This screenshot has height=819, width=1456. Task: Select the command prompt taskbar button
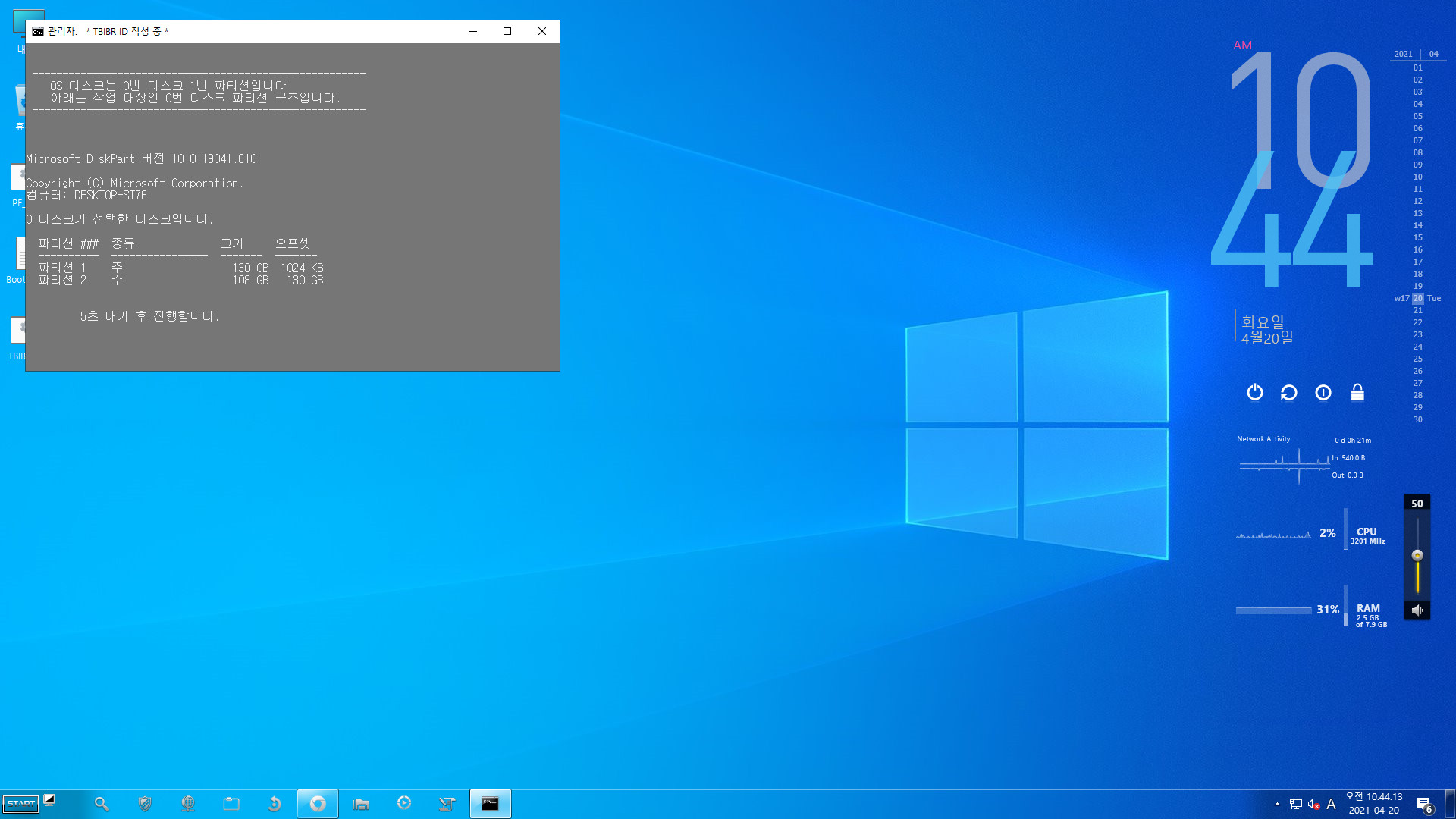click(491, 804)
